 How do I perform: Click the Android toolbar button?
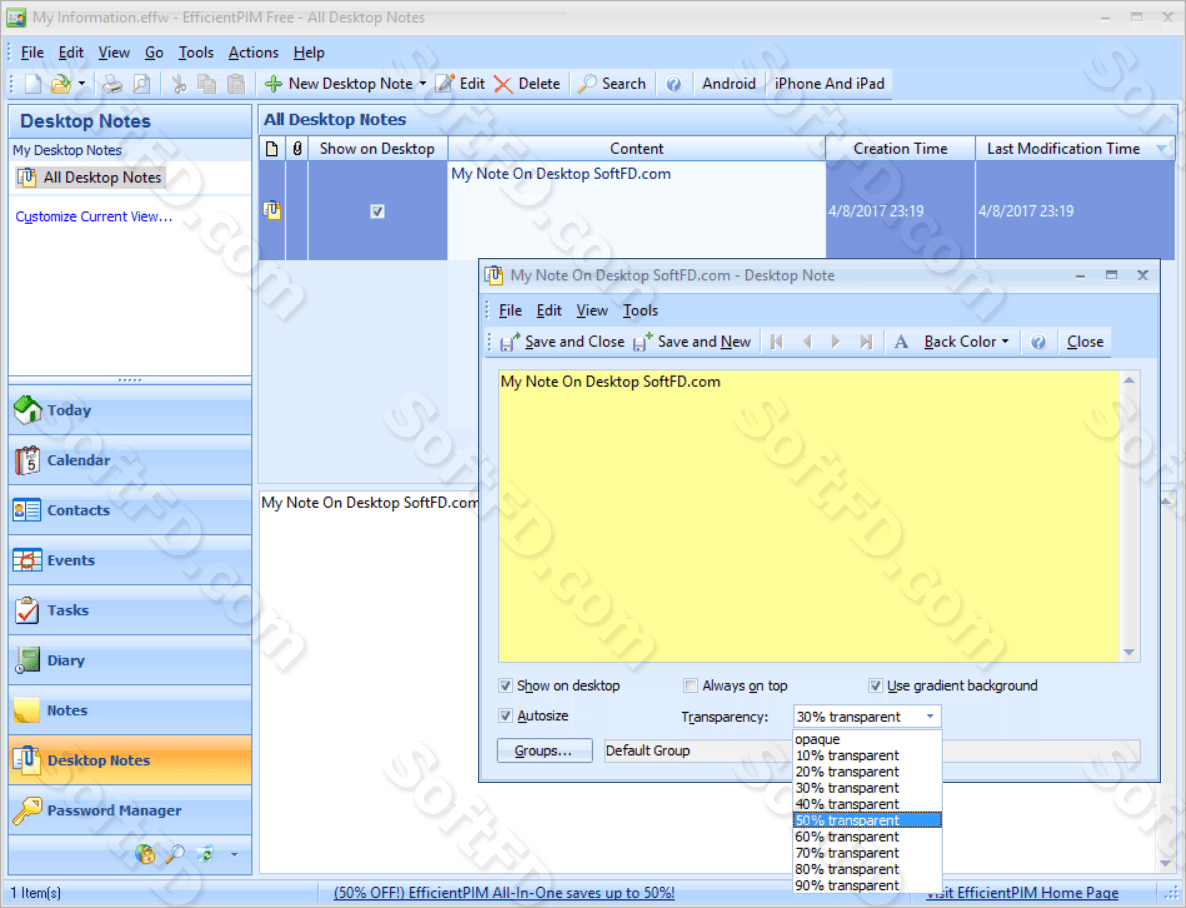coord(728,84)
